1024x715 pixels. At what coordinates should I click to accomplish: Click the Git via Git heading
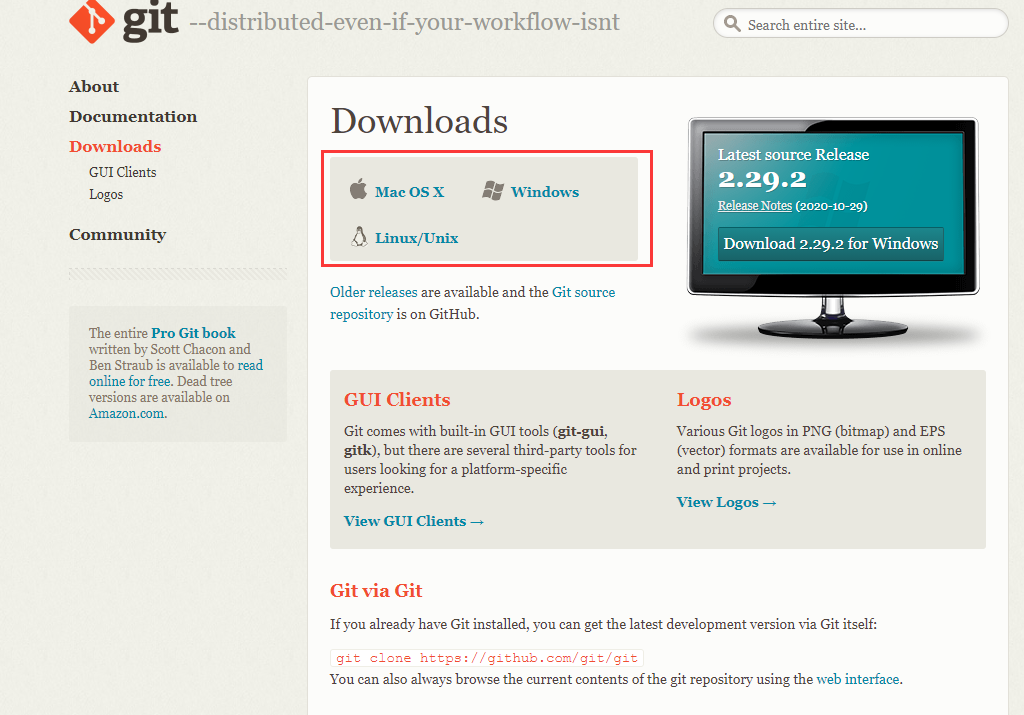pos(376,590)
